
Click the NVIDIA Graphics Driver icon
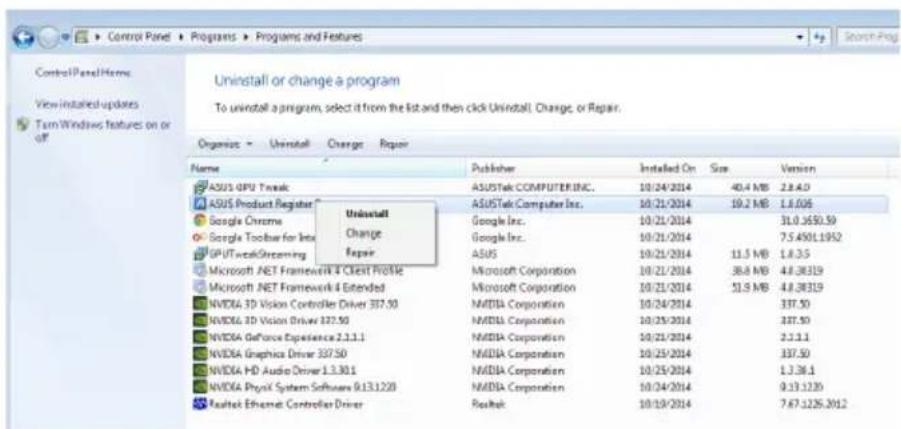200,354
